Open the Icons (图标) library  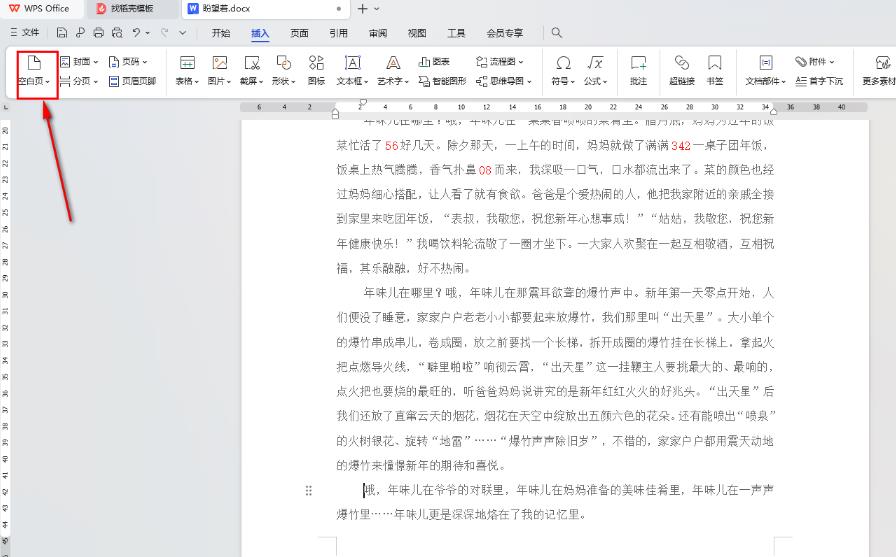[316, 70]
